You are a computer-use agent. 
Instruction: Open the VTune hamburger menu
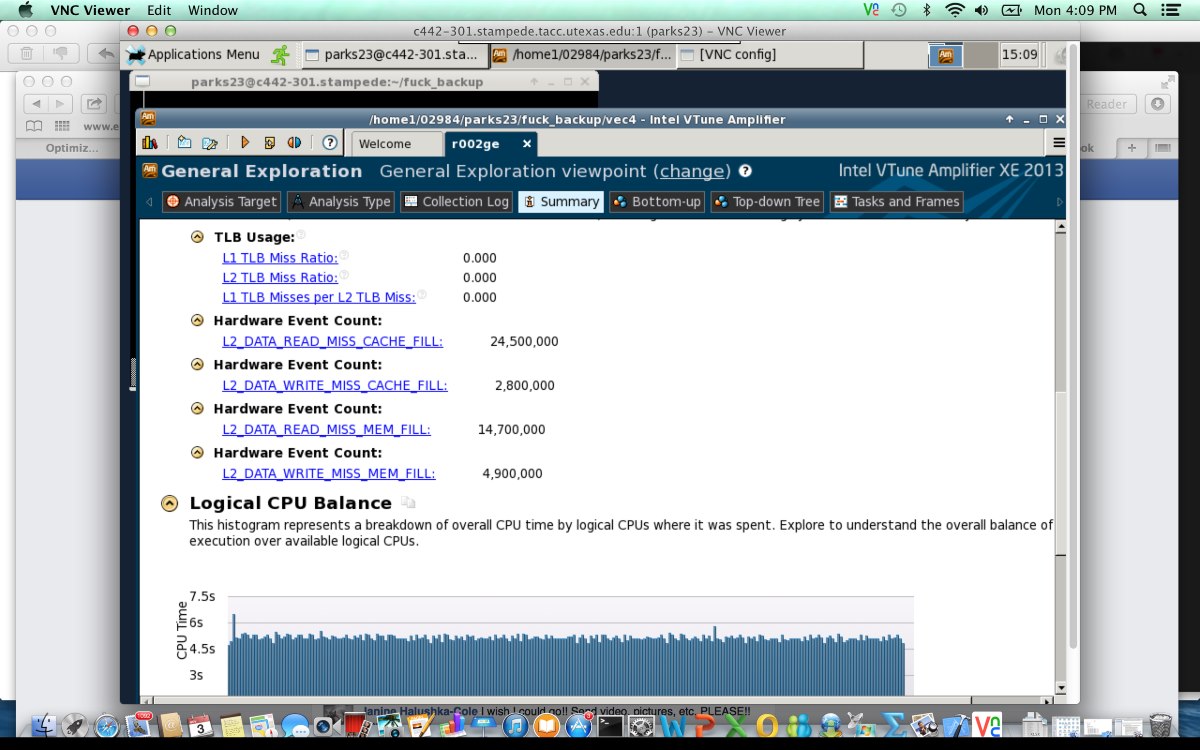[x=1059, y=143]
